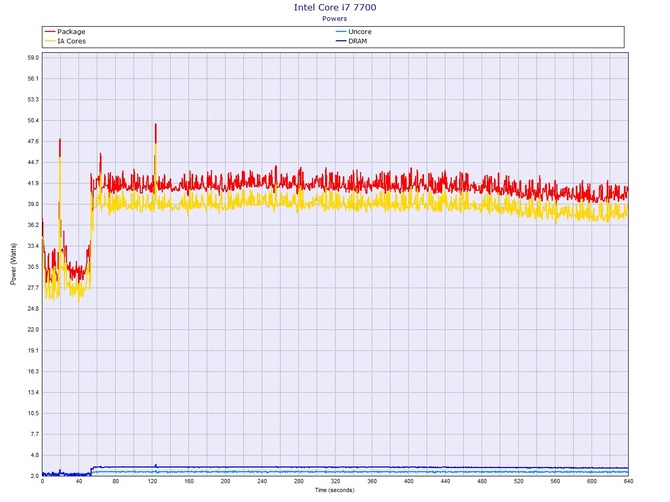Click the dark blue DRAM legend swatch
This screenshot has height=502, width=670.
tap(341, 41)
